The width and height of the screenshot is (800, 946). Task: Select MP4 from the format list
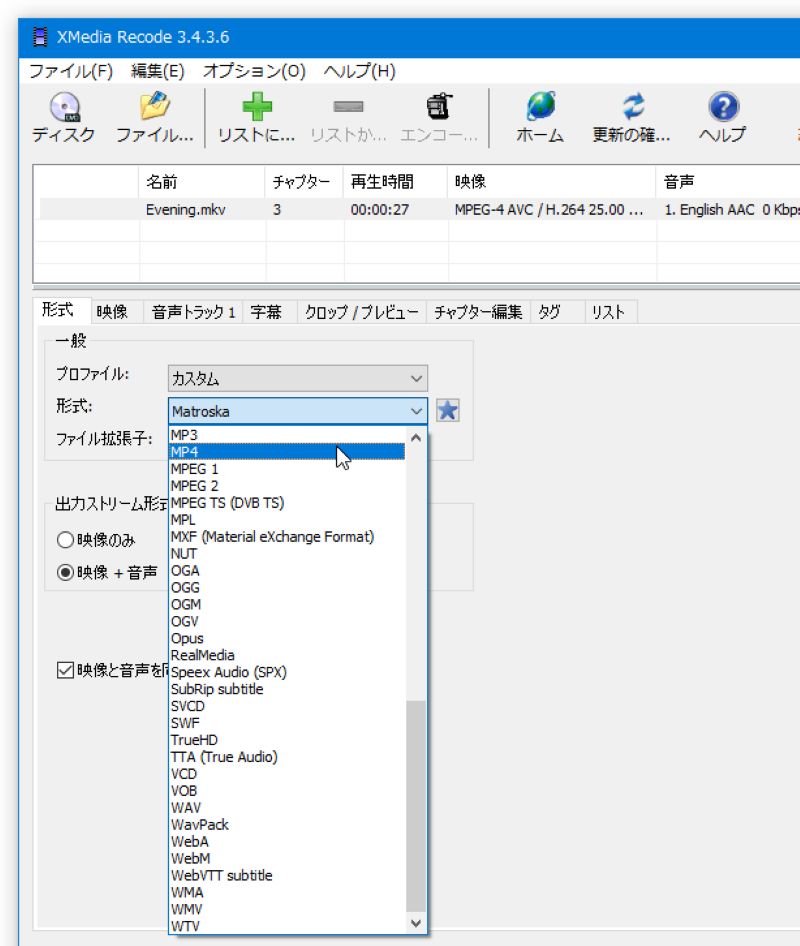250,451
